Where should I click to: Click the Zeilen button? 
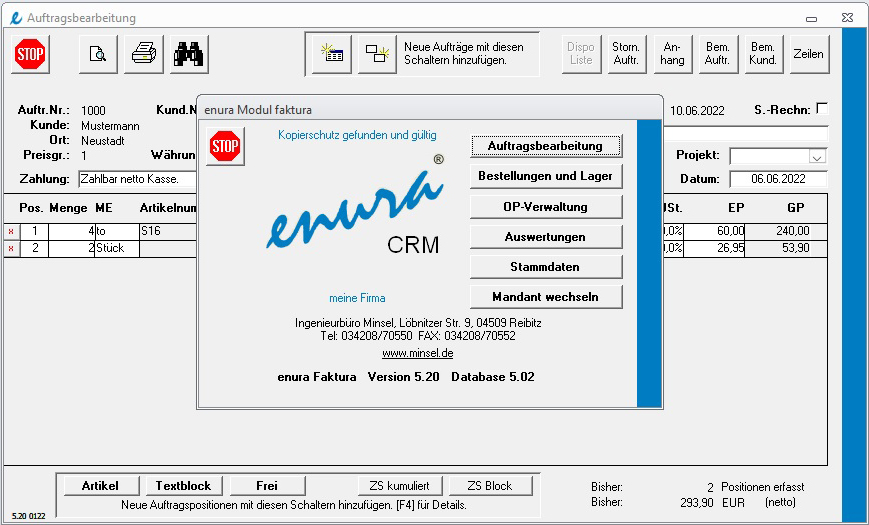pyautogui.click(x=809, y=54)
